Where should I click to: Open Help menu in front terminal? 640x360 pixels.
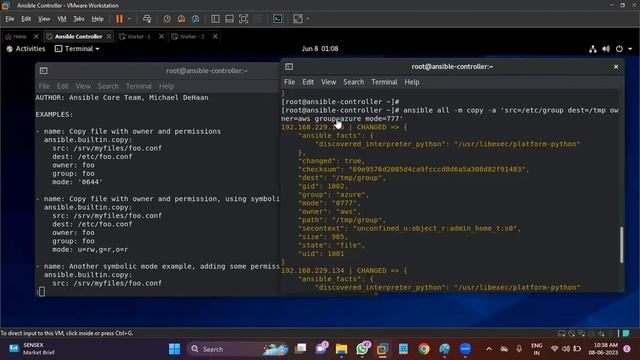tap(412, 82)
